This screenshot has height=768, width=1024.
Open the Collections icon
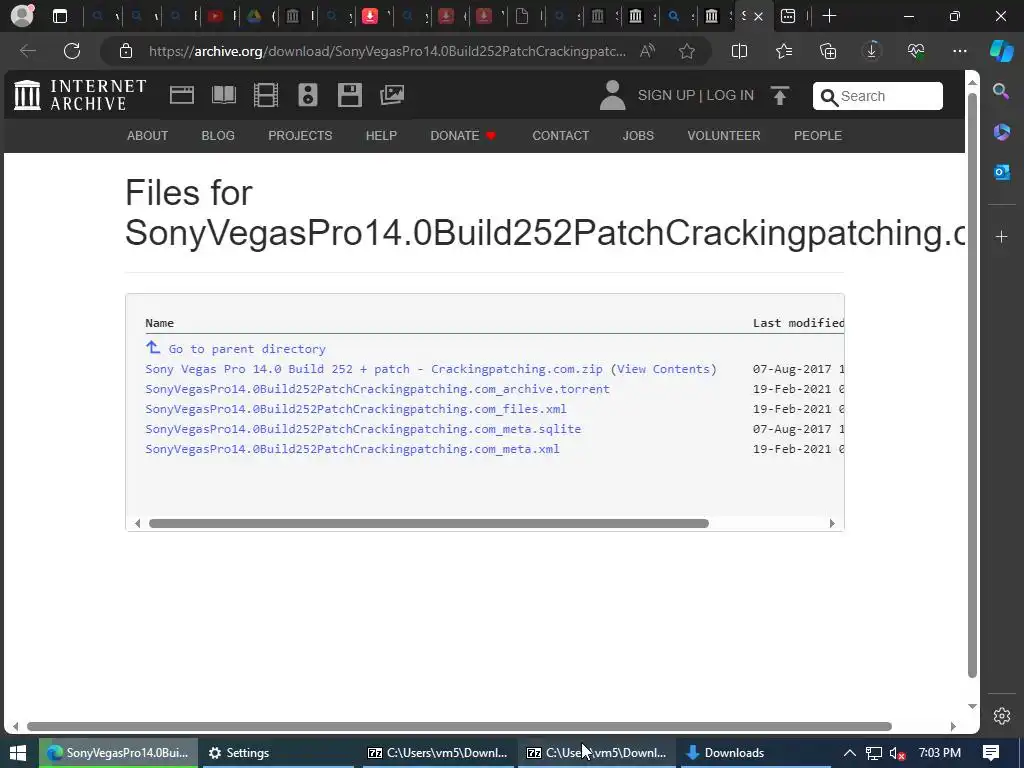(827, 51)
